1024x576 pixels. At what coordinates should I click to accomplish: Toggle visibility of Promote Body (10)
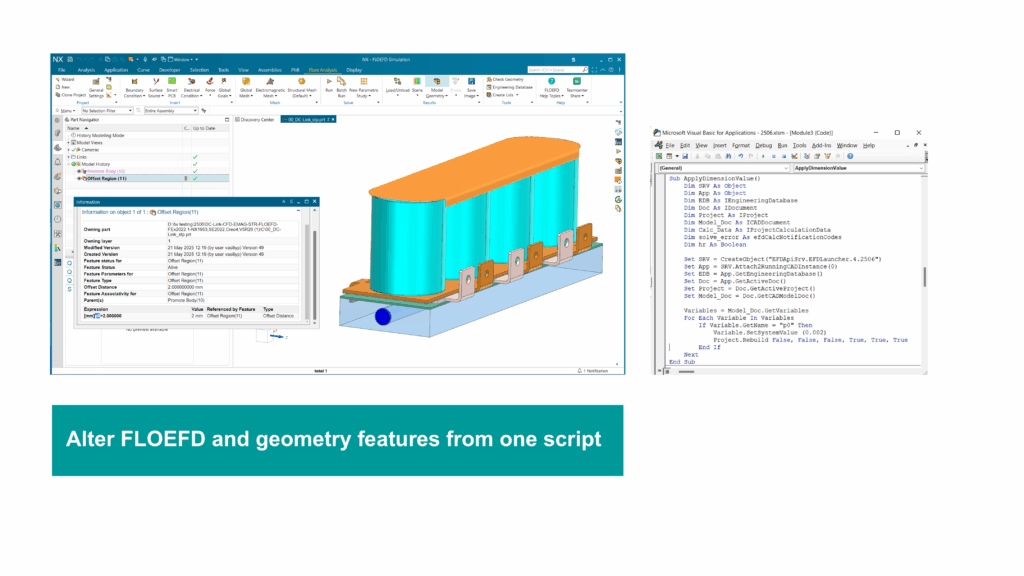pyautogui.click(x=80, y=171)
